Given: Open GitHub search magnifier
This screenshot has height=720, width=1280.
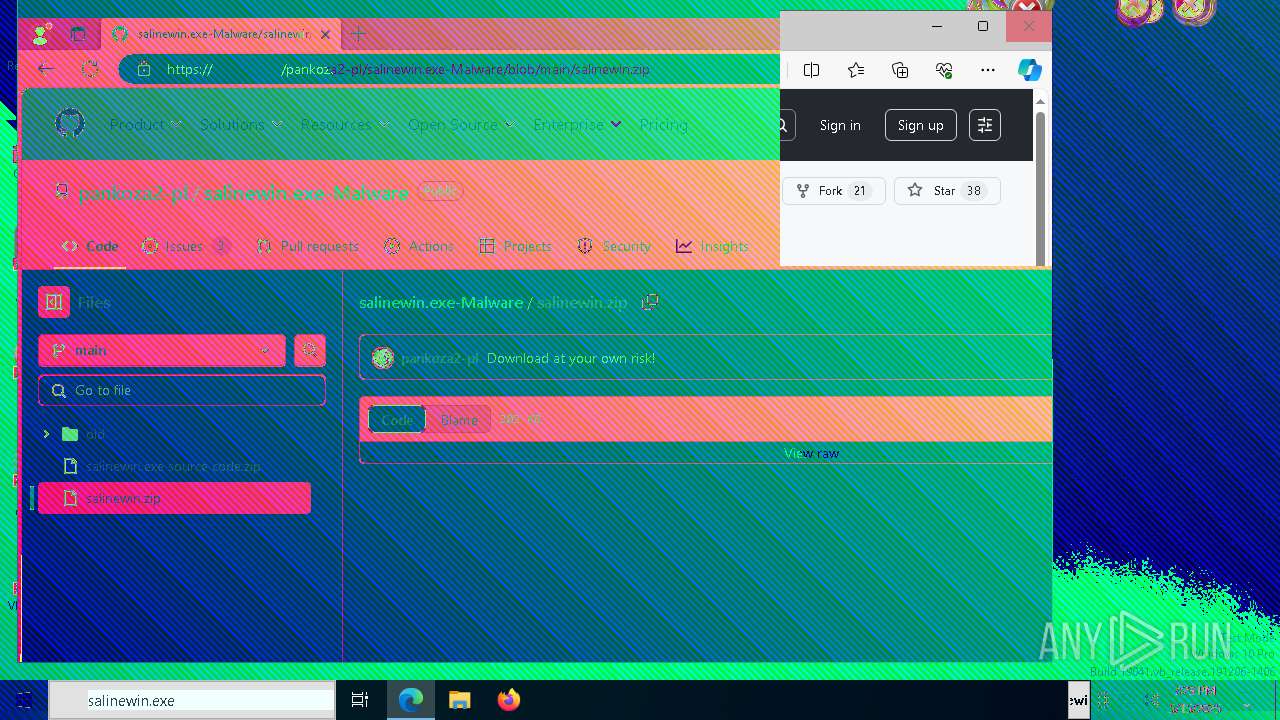Looking at the screenshot, I should pos(782,125).
